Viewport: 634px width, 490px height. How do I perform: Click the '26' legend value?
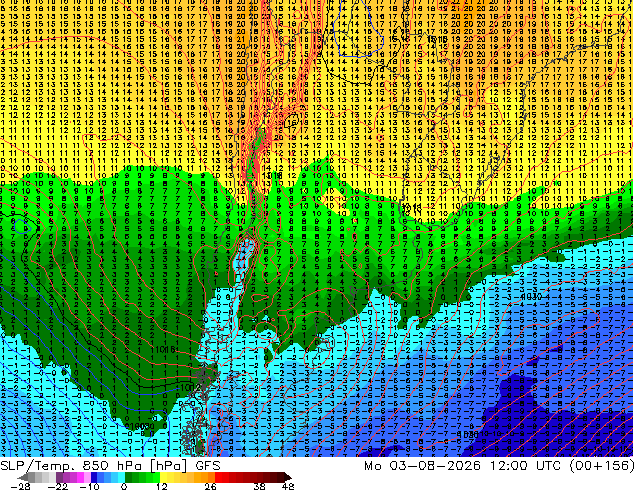click(x=210, y=486)
